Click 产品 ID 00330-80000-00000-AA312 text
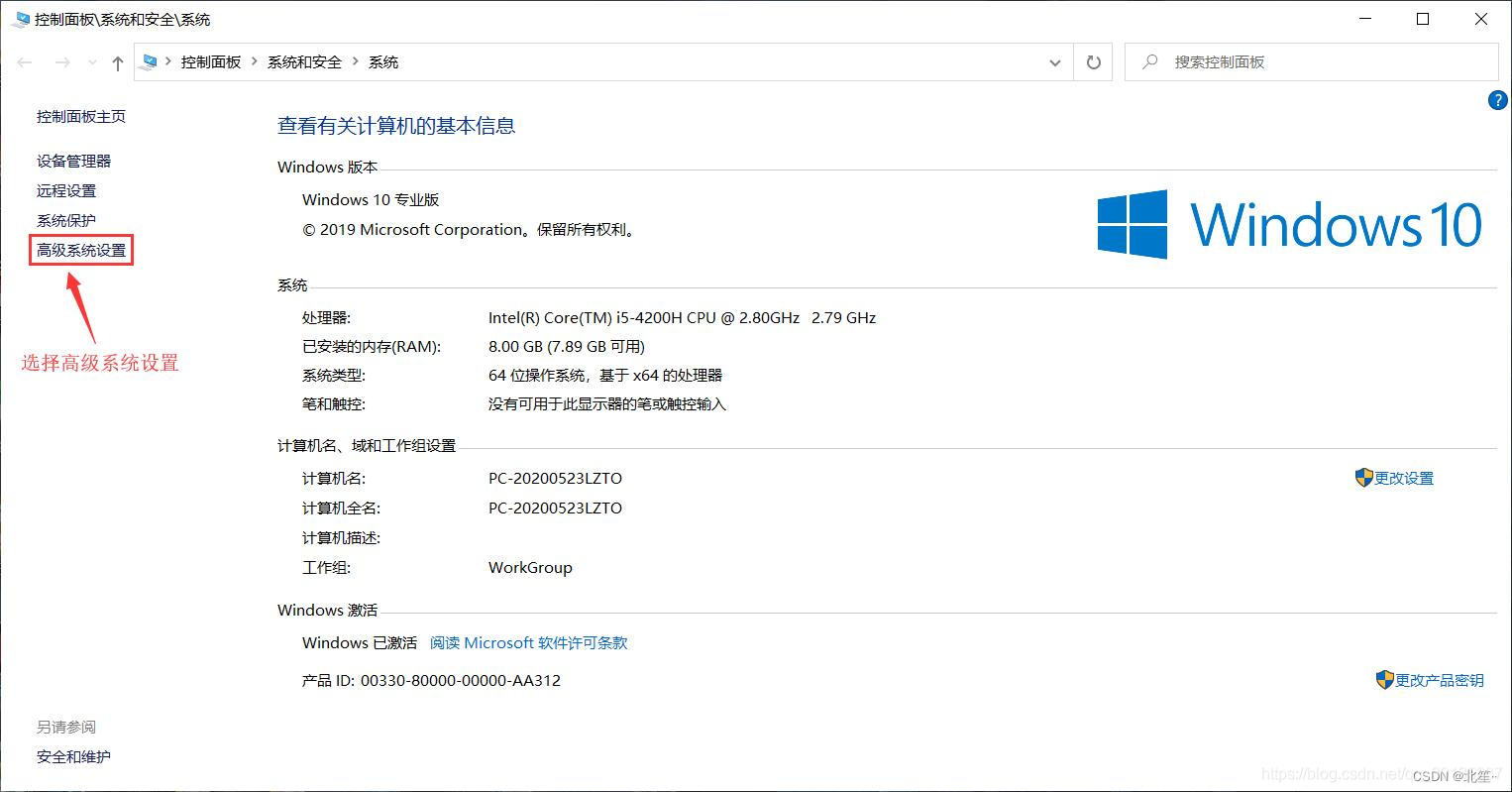Image resolution: width=1512 pixels, height=792 pixels. [432, 680]
